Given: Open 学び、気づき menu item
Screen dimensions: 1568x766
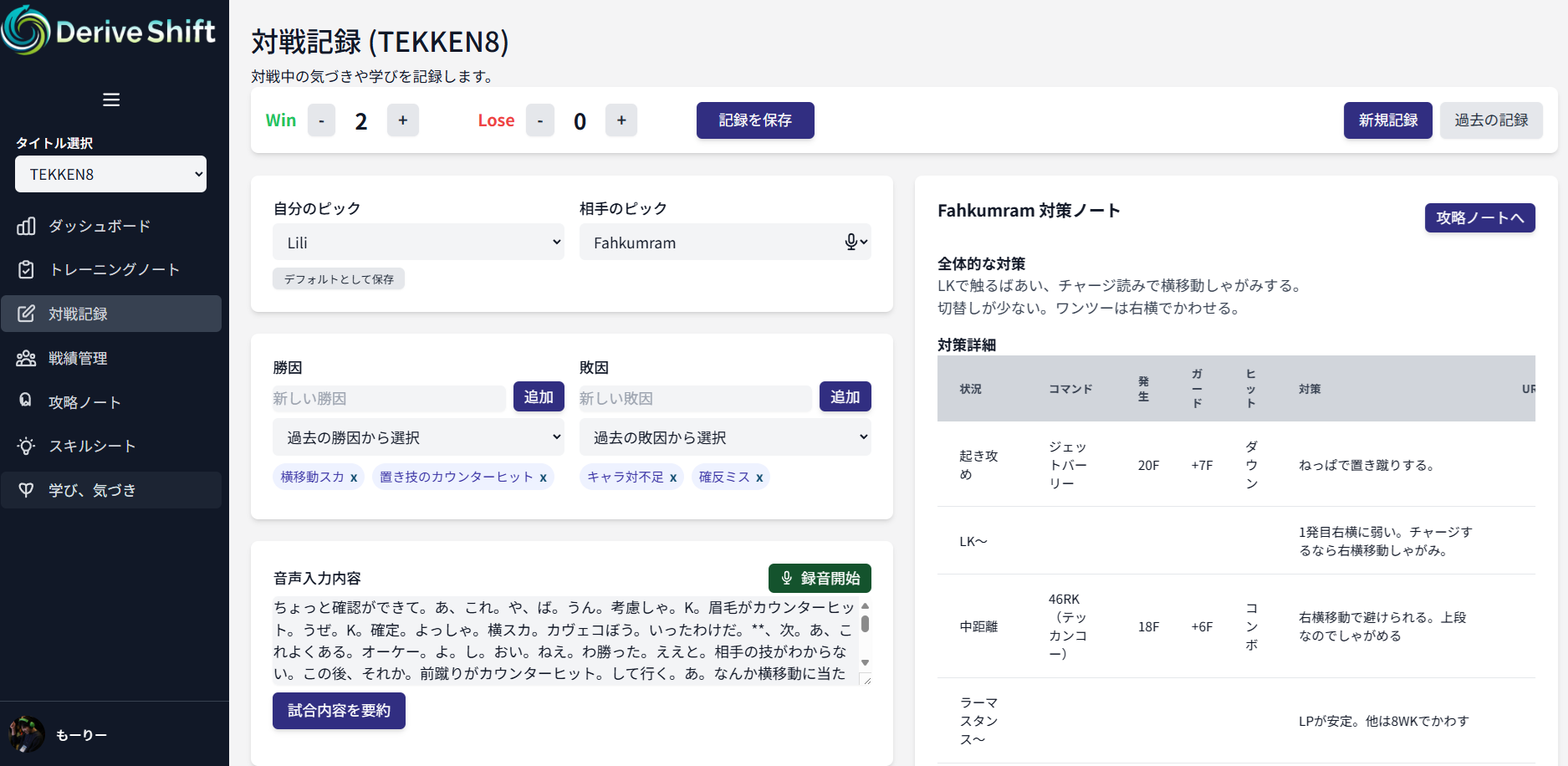Looking at the screenshot, I should (111, 490).
